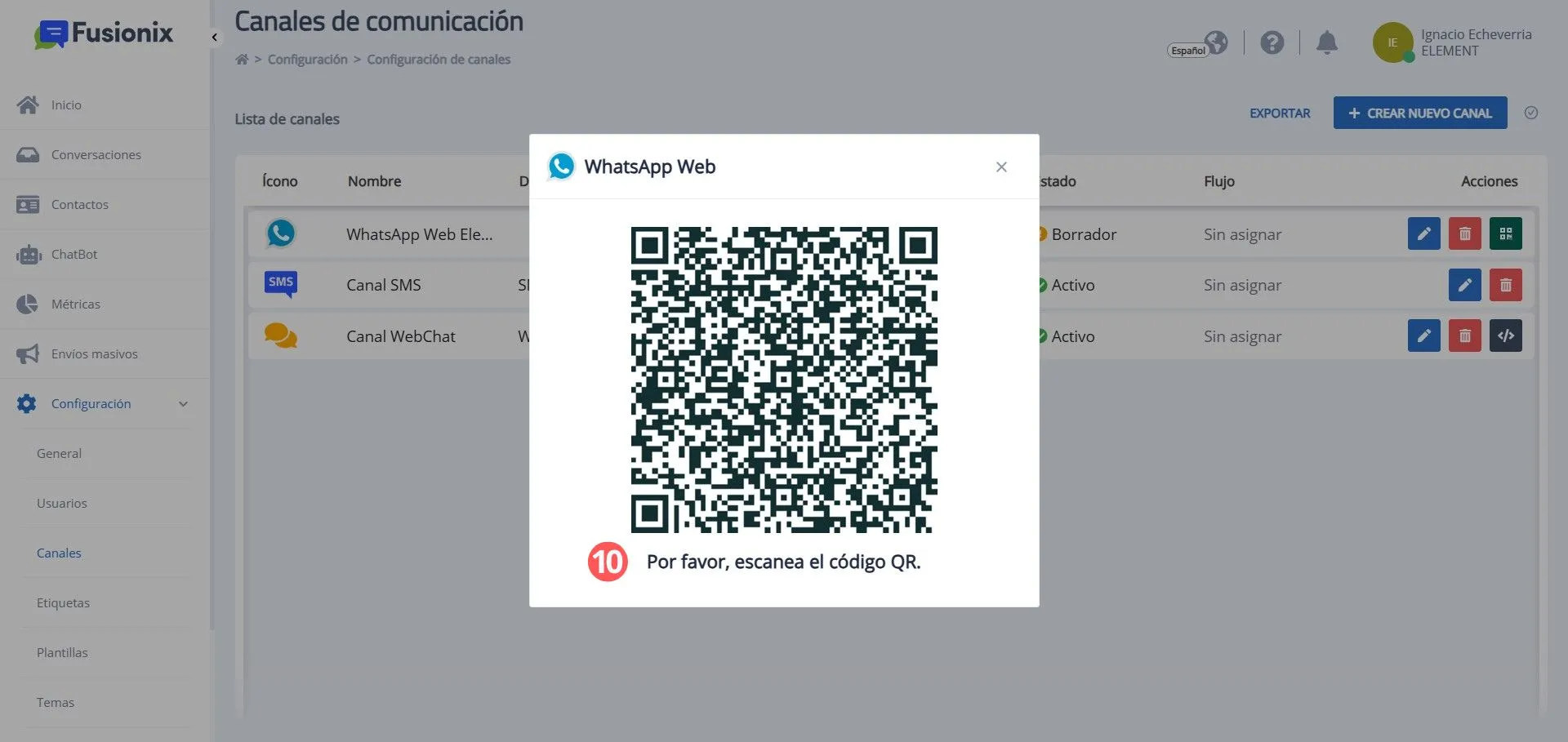This screenshot has height=742, width=1568.
Task: Click the Nombre column header
Action: point(375,181)
